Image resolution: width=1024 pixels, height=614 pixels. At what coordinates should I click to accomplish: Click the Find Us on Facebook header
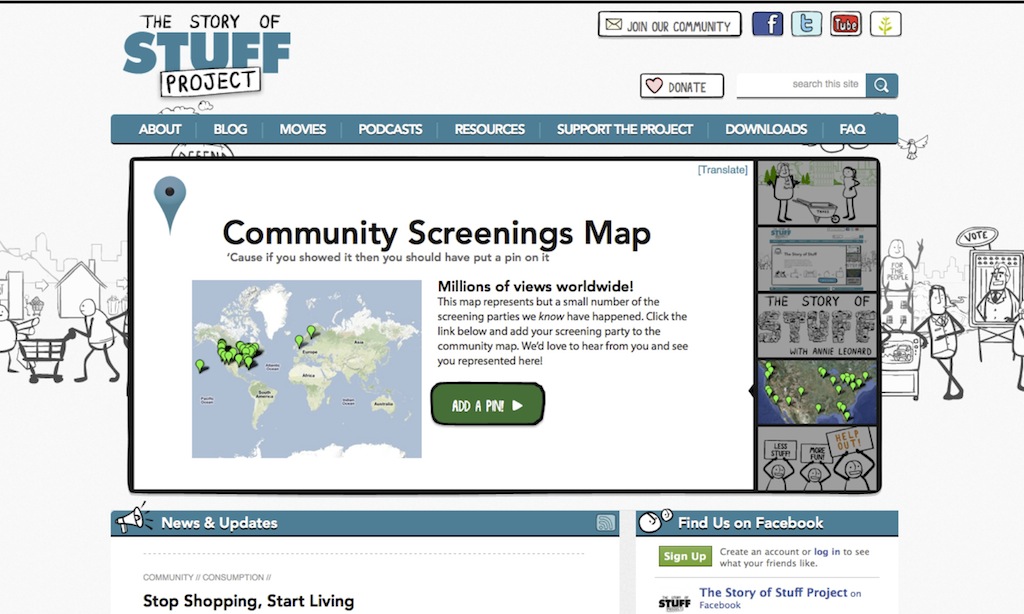pos(767,523)
